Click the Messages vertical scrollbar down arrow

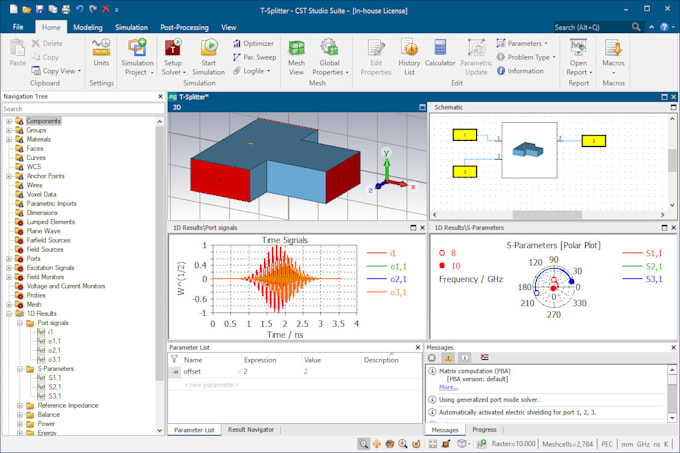[x=672, y=418]
